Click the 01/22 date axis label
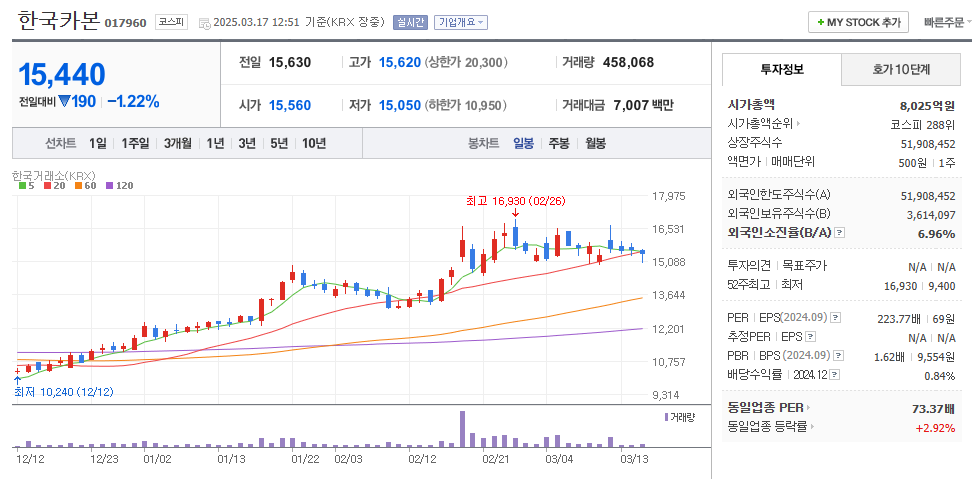This screenshot has height=479, width=976. pos(306,459)
